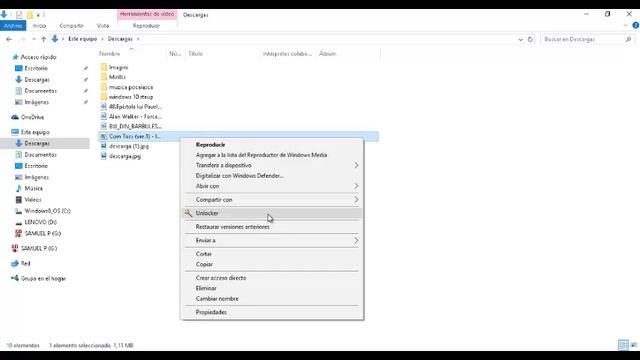The image size is (640, 360).
Task: Expand the Compartir con submenu arrow
Action: coord(356,200)
